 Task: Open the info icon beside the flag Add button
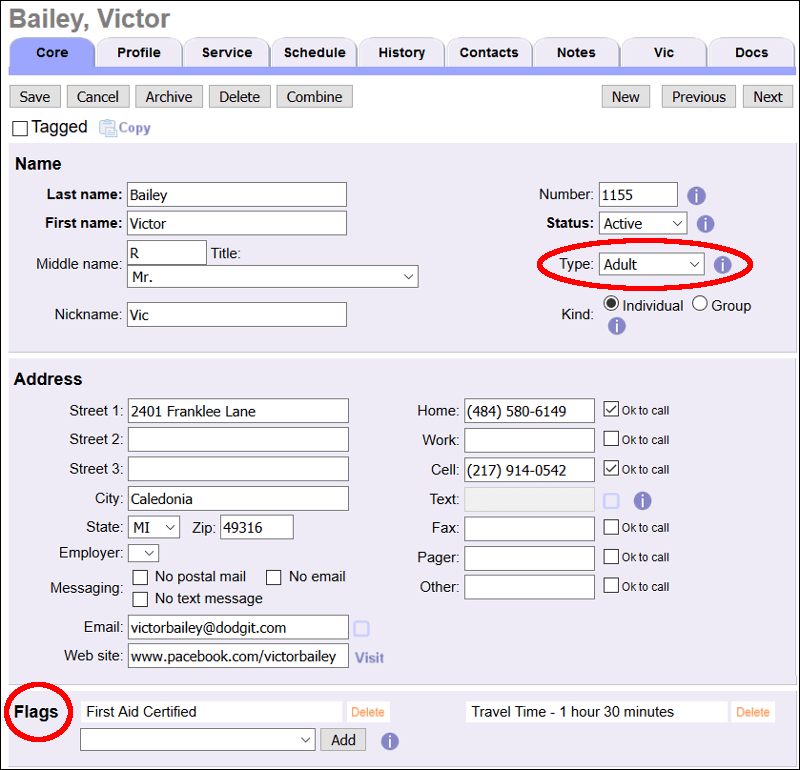pos(390,741)
